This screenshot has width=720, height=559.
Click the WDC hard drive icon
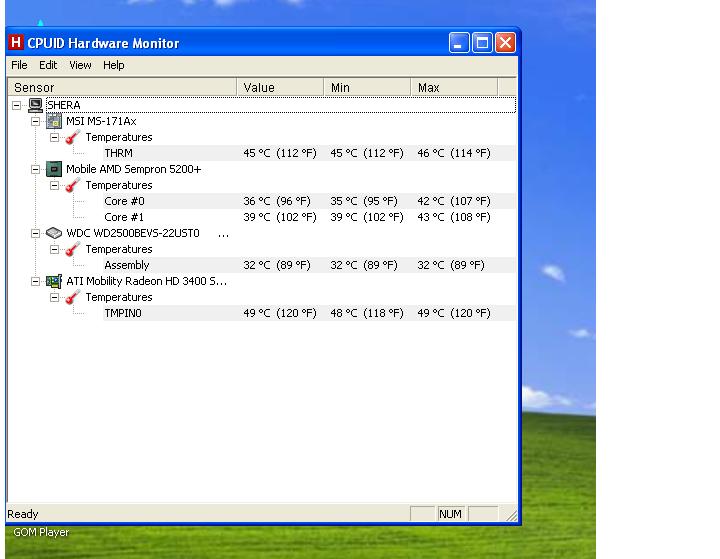[x=54, y=233]
